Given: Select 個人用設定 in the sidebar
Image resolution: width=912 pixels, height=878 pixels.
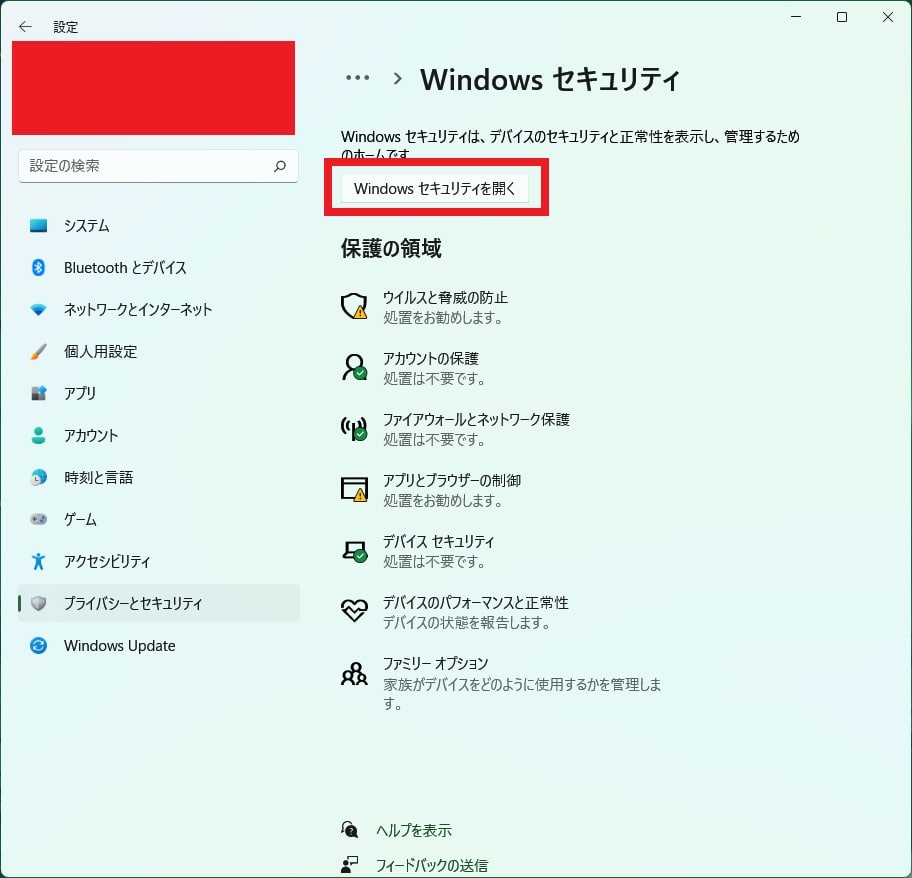Looking at the screenshot, I should click(x=159, y=351).
